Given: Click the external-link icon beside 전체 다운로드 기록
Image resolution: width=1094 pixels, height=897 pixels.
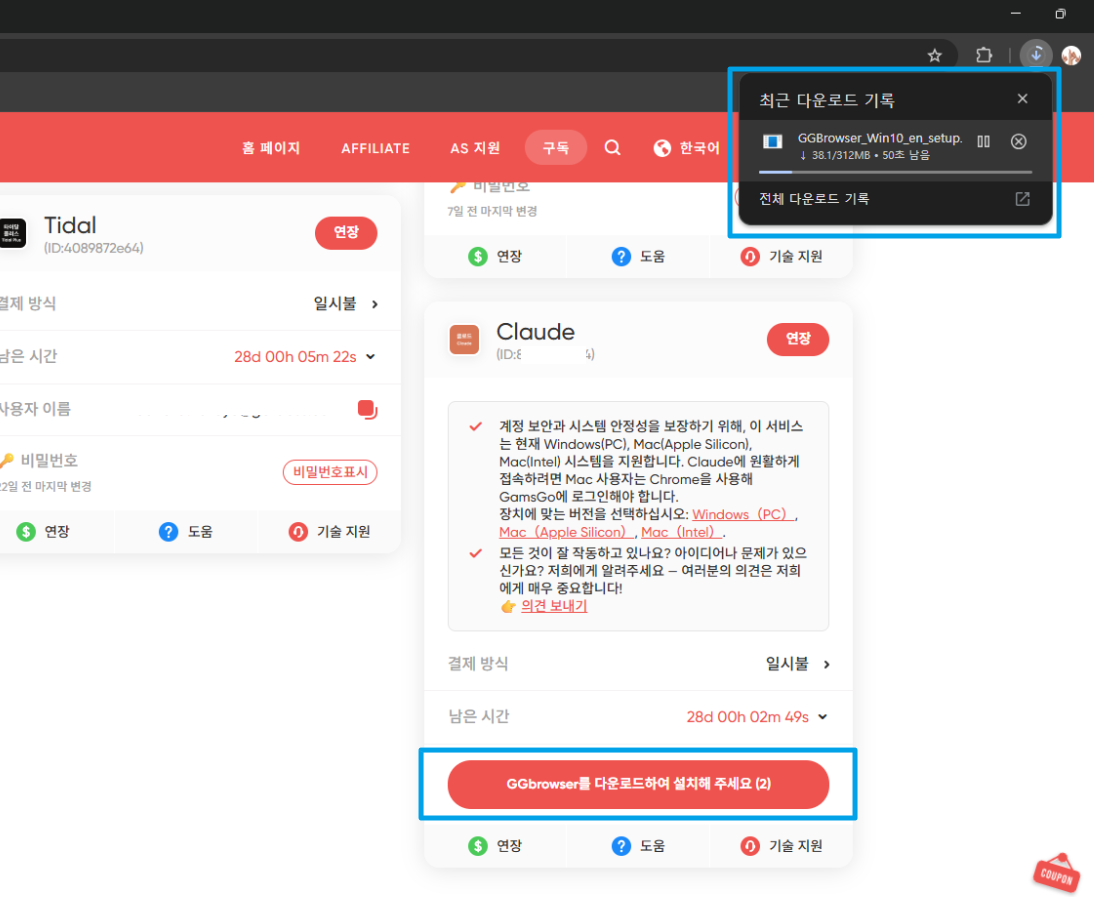Looking at the screenshot, I should [1022, 199].
